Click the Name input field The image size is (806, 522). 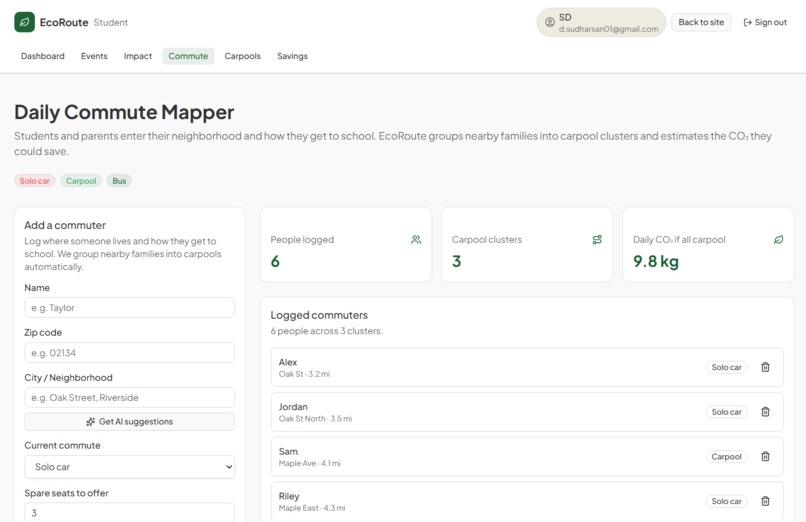[130, 308]
